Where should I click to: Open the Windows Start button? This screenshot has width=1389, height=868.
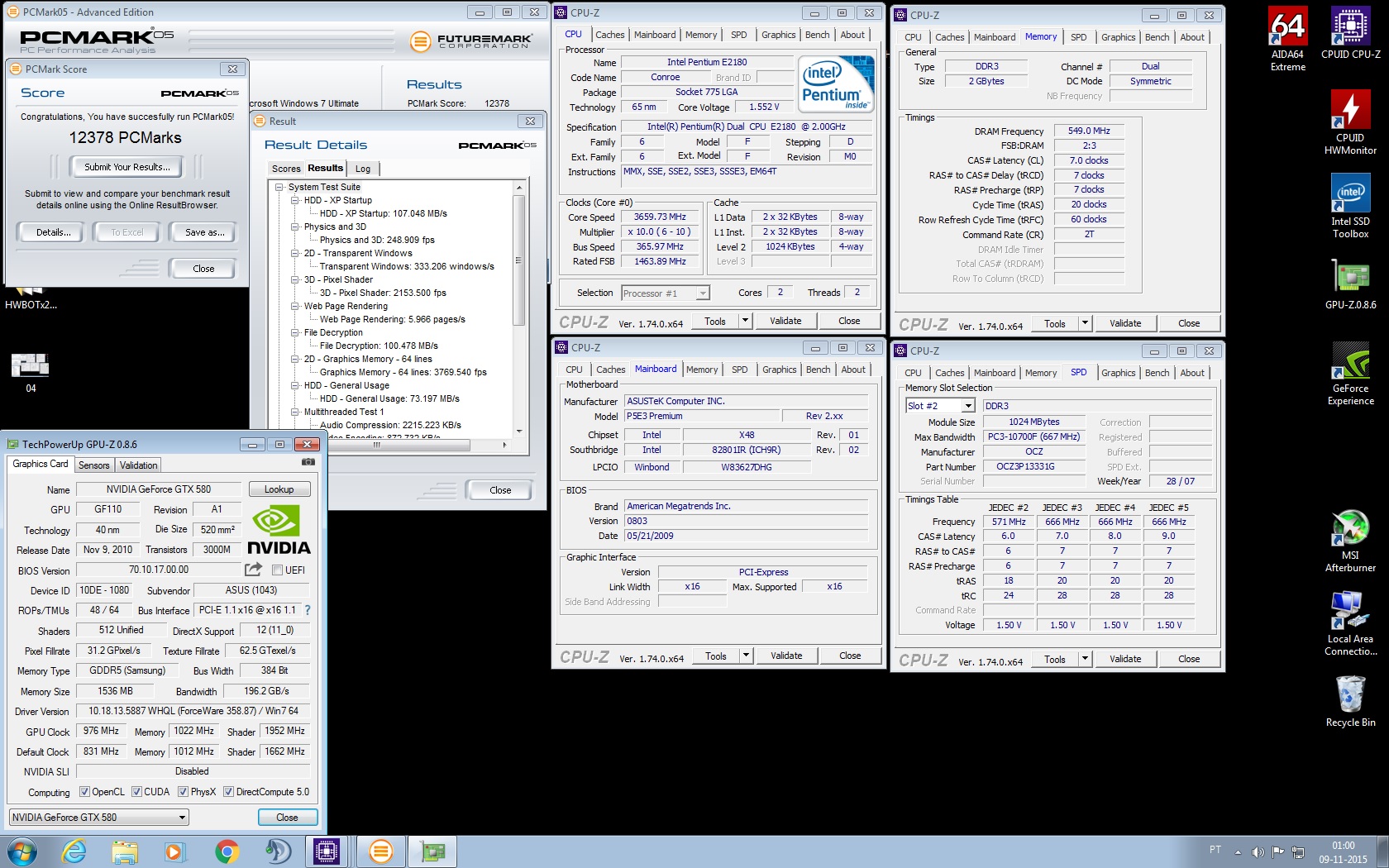tap(21, 851)
